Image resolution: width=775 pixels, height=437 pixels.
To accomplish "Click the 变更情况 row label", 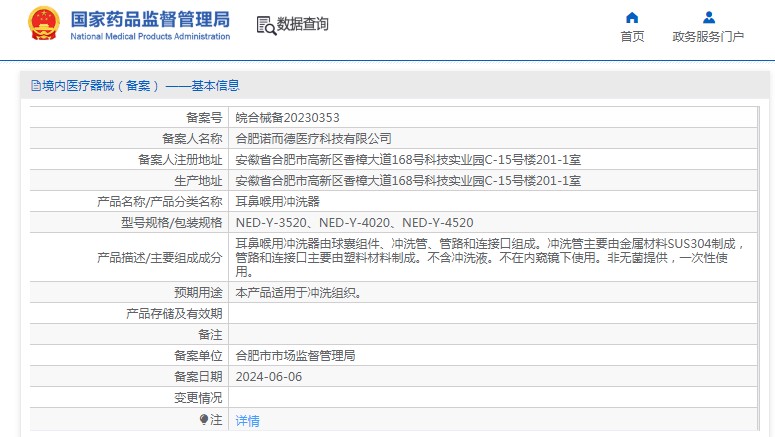I will pos(198,397).
